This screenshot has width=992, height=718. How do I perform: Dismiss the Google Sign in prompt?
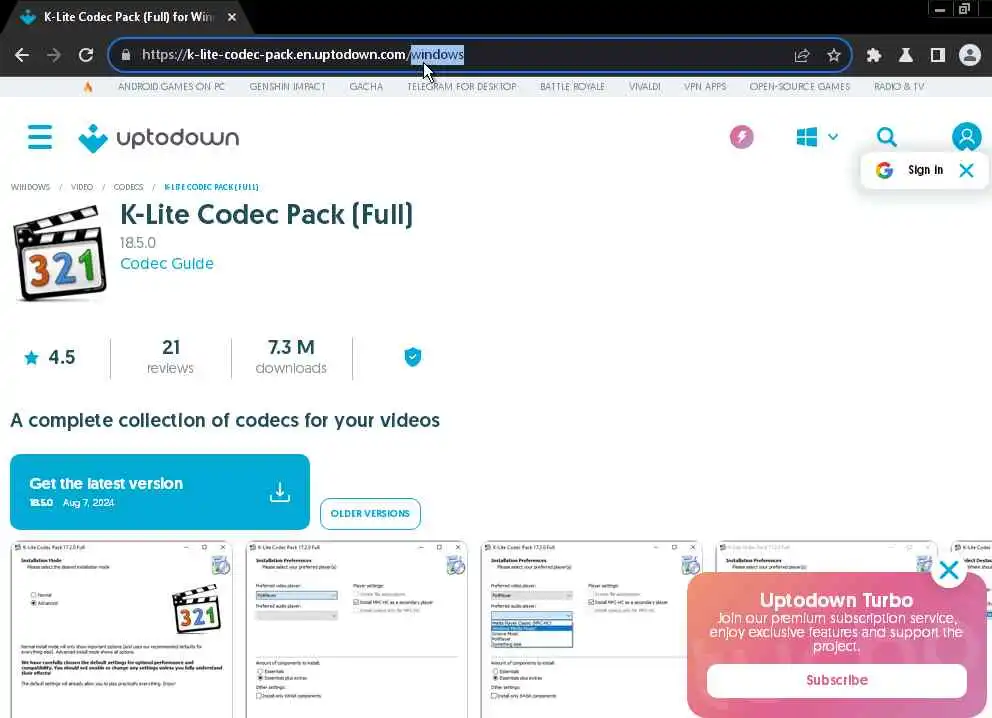click(966, 170)
